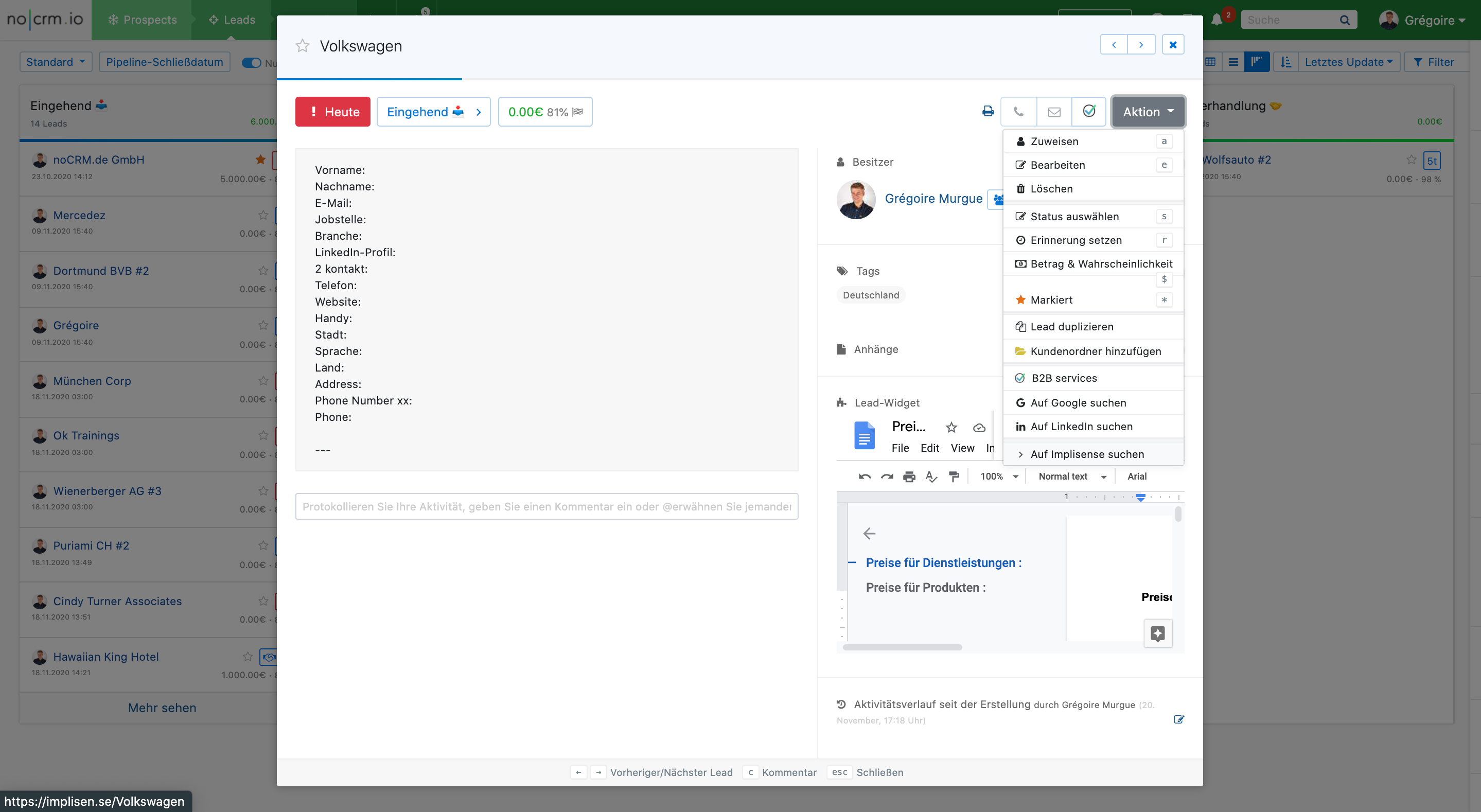Toggle star on the Mercedez lead card

point(263,215)
